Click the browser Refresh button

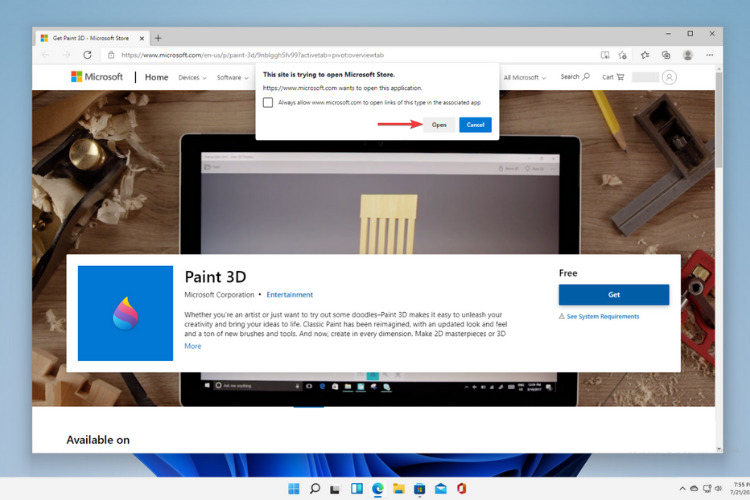[88, 55]
